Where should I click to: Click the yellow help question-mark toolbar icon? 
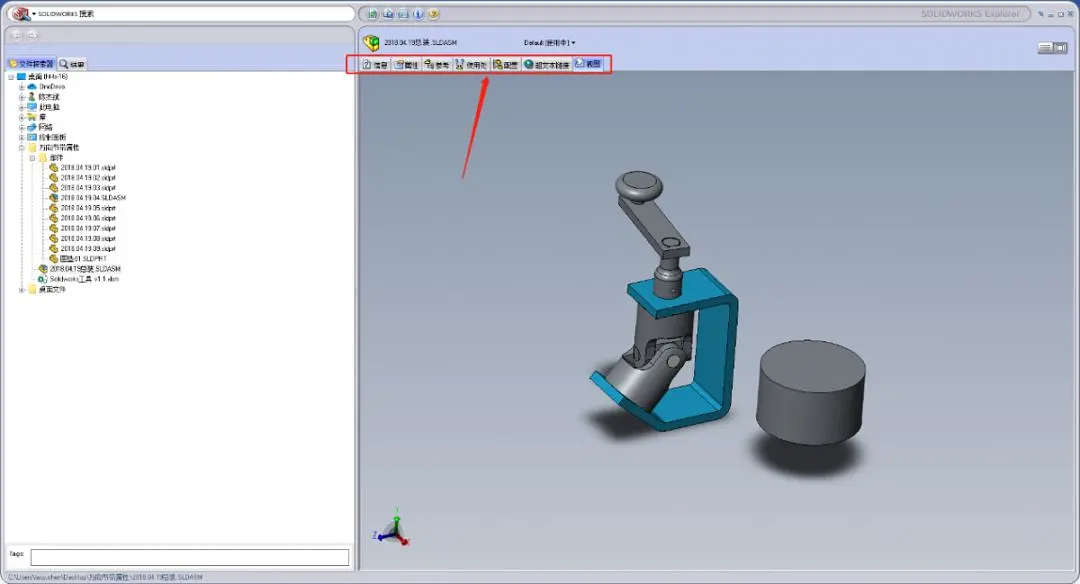(433, 14)
